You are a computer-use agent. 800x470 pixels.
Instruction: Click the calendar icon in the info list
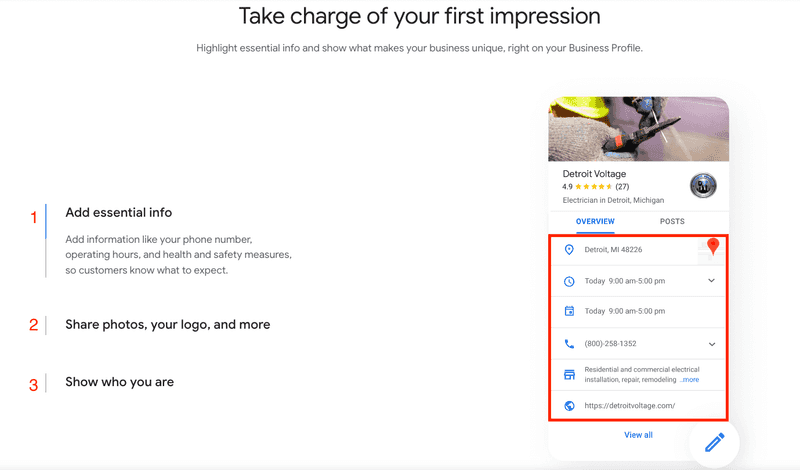[569, 311]
